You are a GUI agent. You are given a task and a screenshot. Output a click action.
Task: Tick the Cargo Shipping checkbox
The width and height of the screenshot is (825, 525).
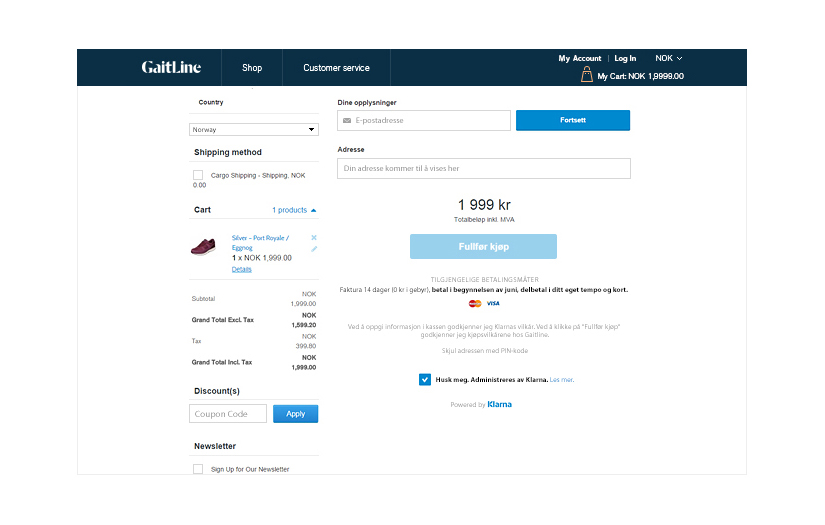click(x=198, y=175)
